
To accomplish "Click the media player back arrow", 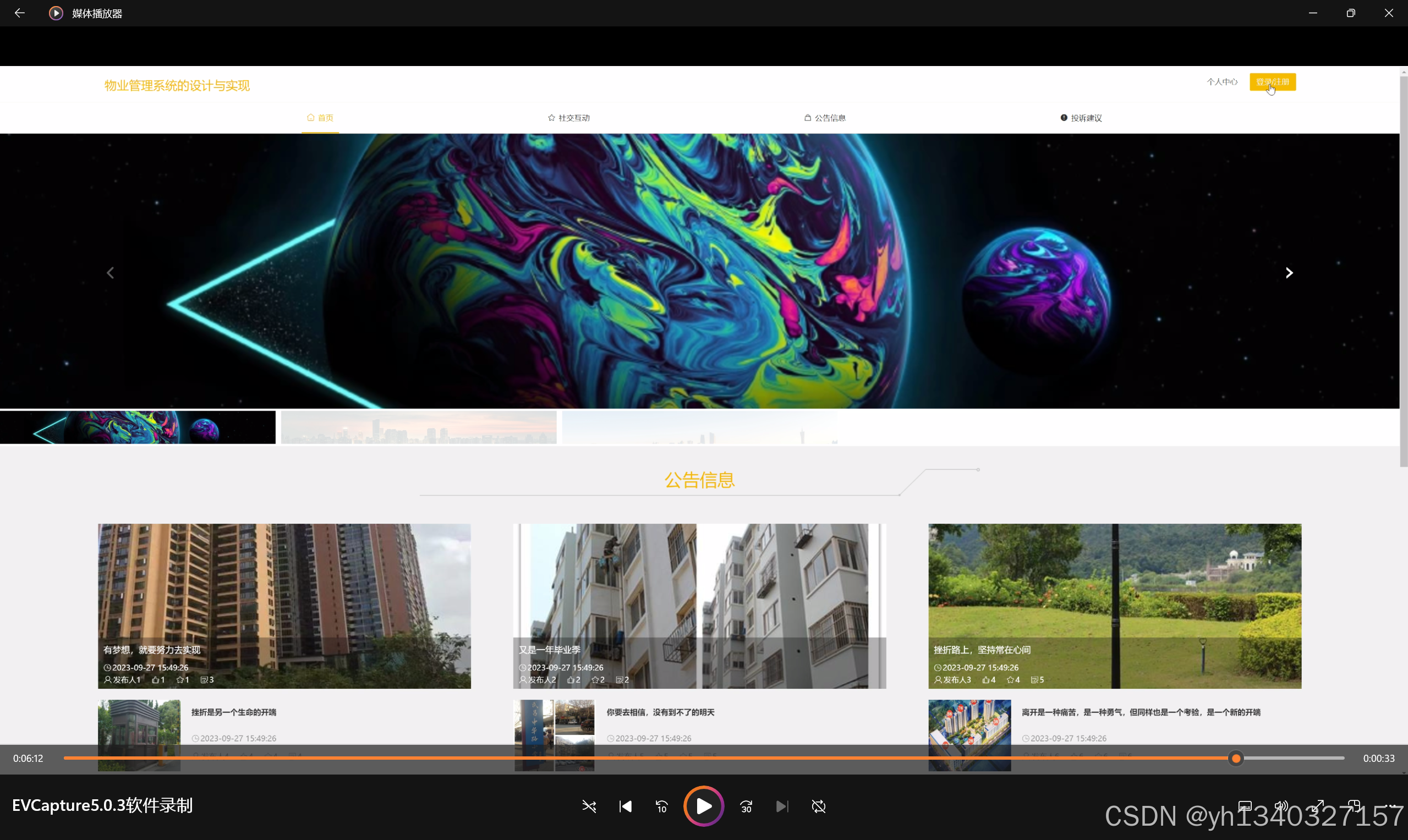I will coord(20,13).
